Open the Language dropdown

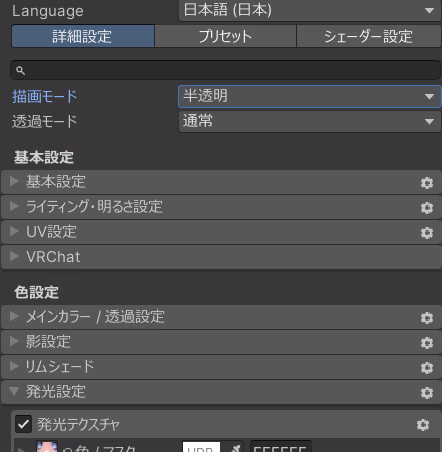[x=310, y=10]
